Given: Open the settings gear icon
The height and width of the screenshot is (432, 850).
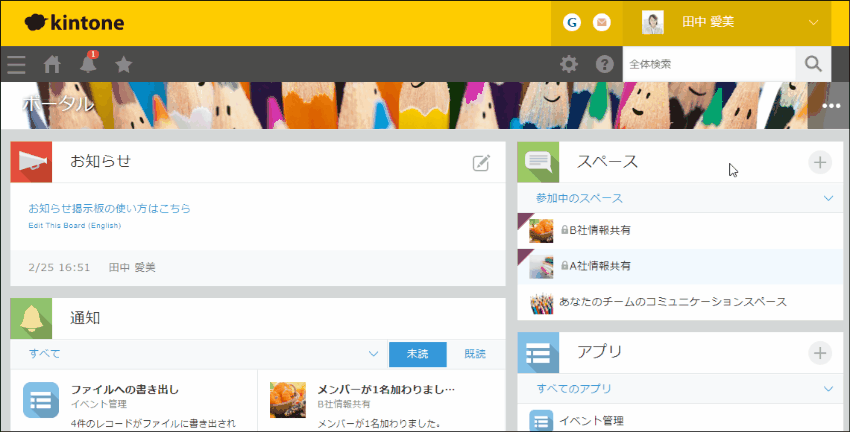Looking at the screenshot, I should (569, 65).
